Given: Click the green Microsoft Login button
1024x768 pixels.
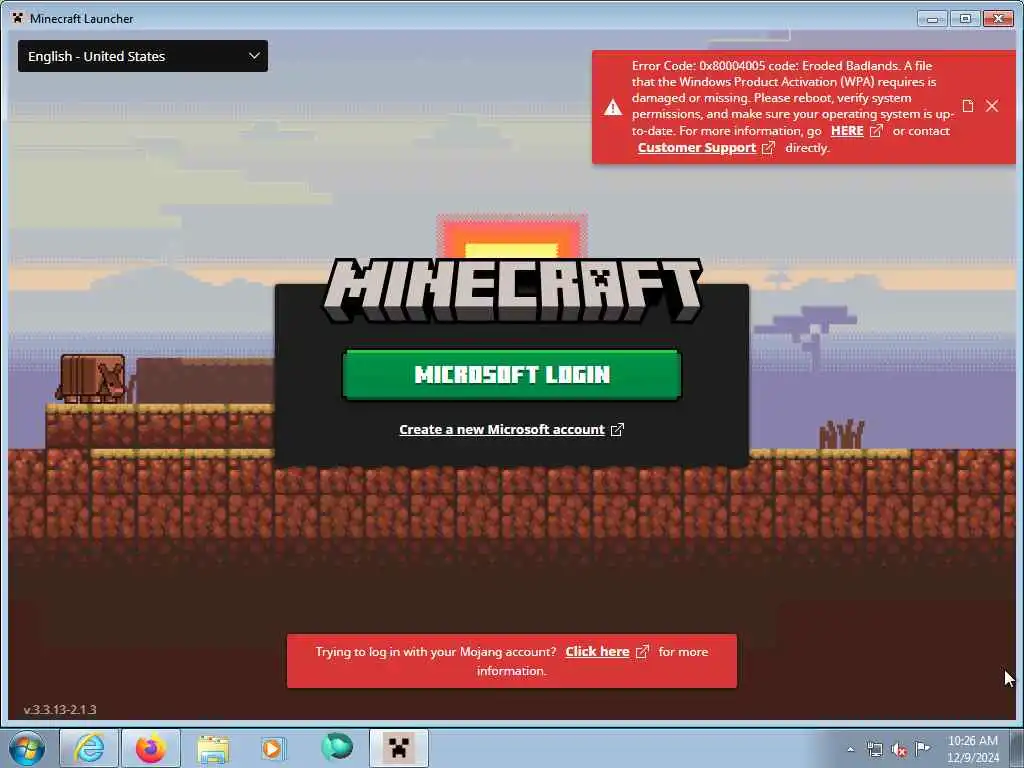Looking at the screenshot, I should point(512,375).
